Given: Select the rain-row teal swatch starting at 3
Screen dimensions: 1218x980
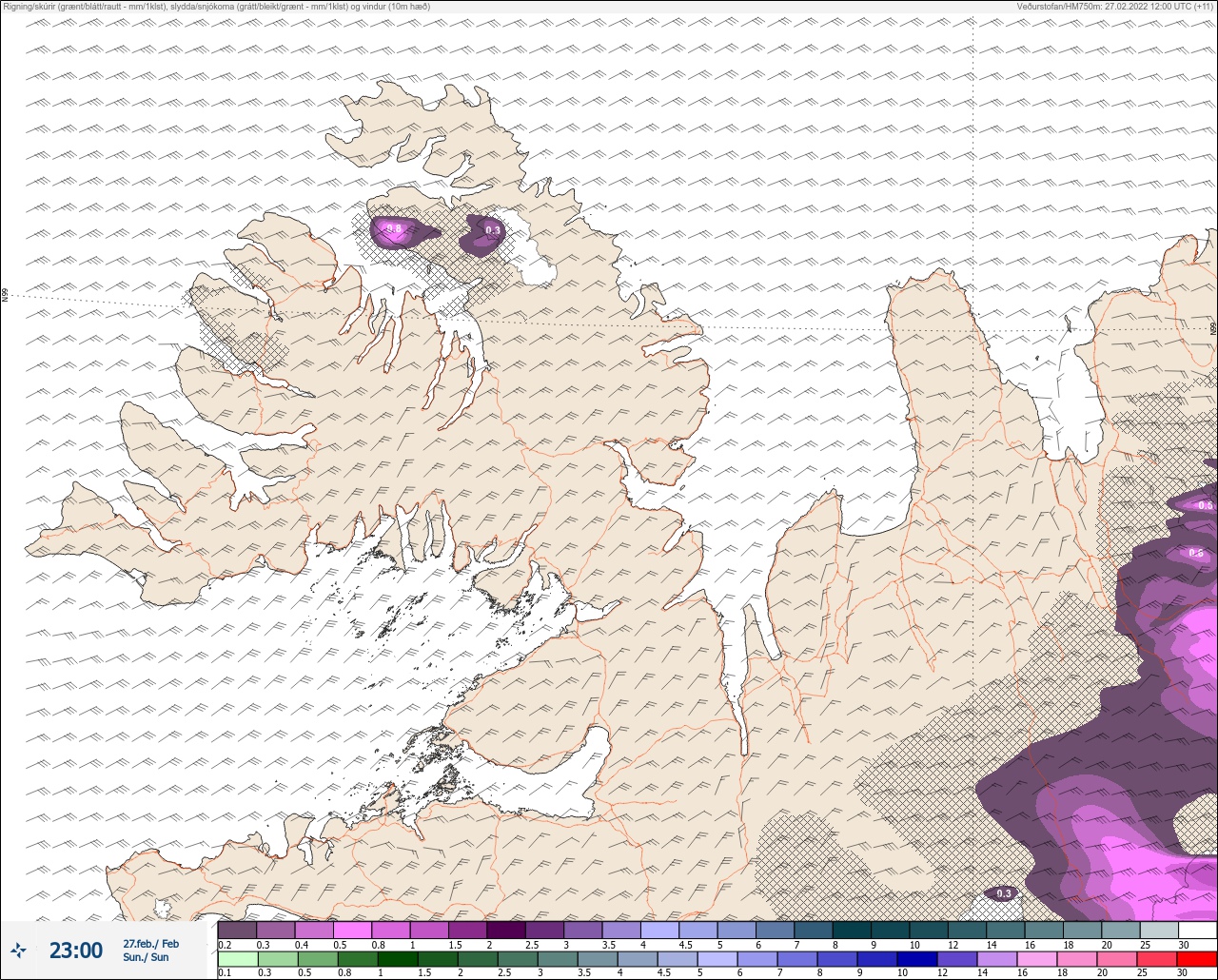Looking at the screenshot, I should click(558, 959).
